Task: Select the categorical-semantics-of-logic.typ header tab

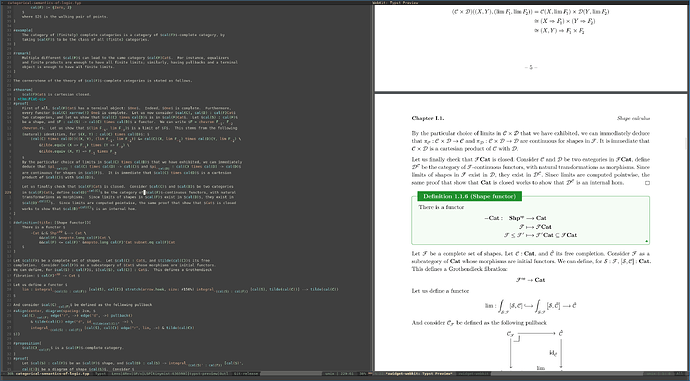Action: (x=44, y=2)
